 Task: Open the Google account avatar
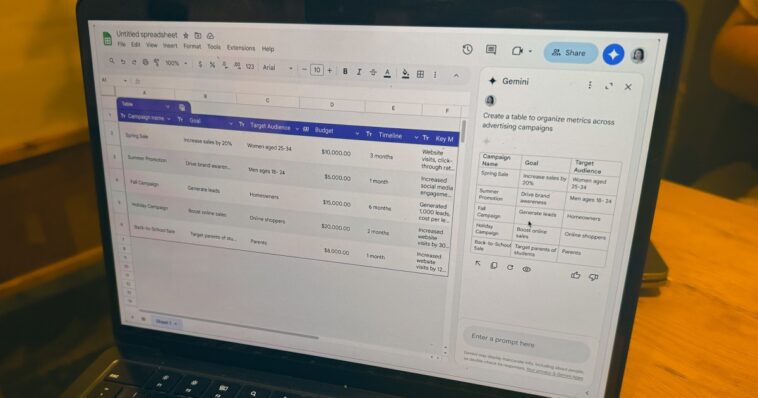click(639, 56)
